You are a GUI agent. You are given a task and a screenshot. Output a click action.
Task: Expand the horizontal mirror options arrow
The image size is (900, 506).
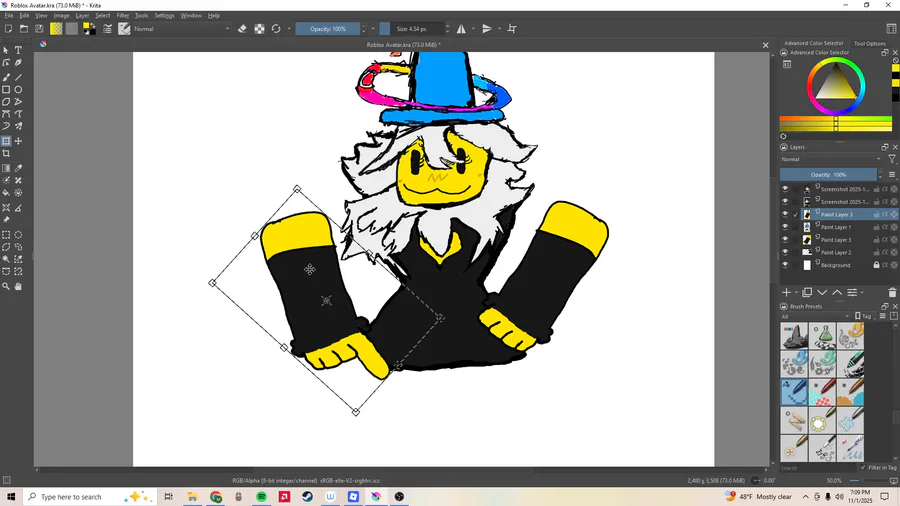coord(473,29)
